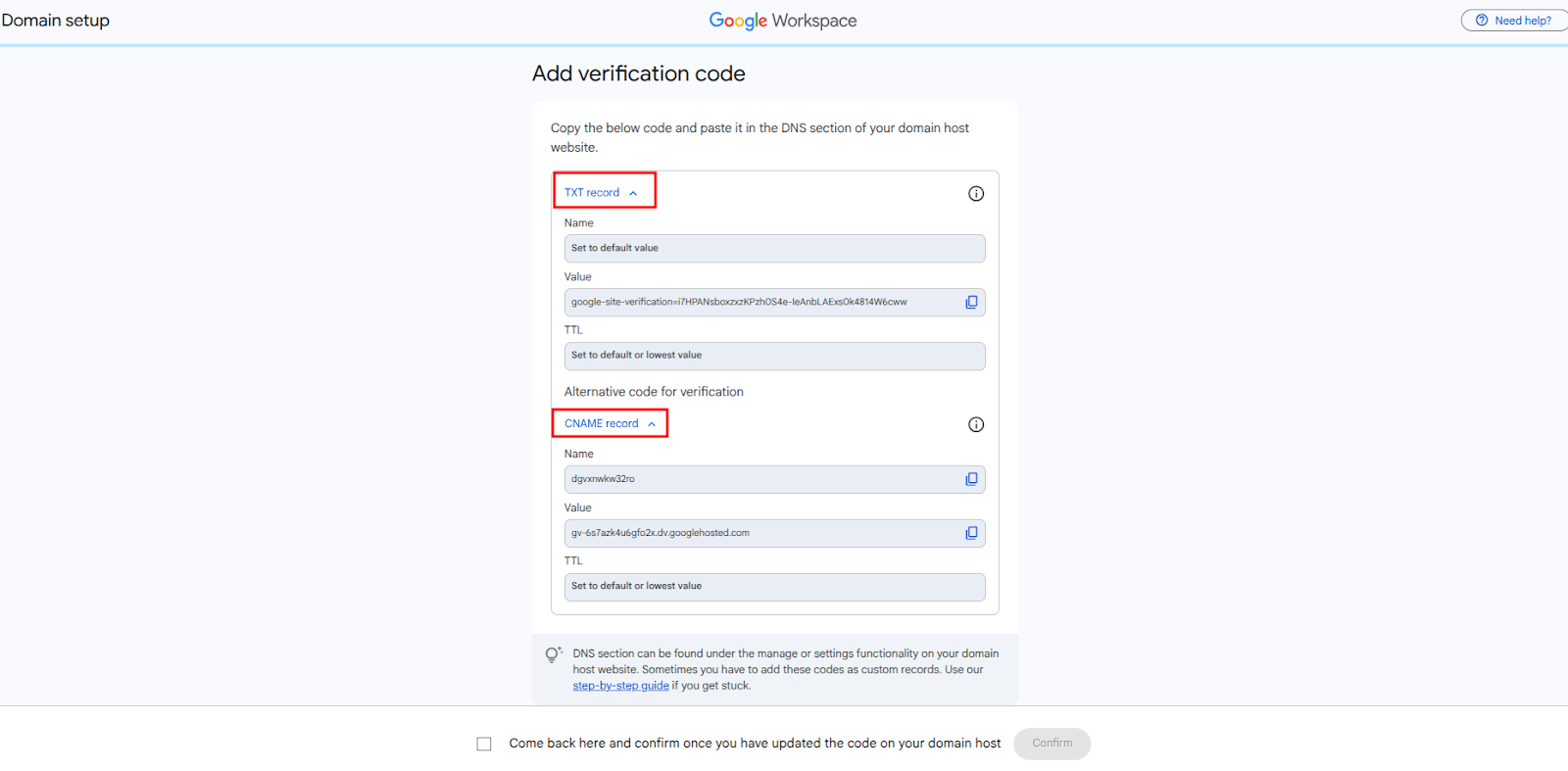
Task: Copy the CNAME record name
Action: (971, 479)
